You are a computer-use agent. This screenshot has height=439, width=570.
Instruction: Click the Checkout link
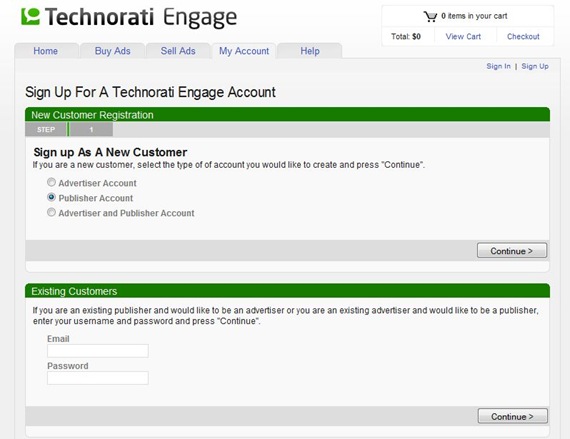tap(523, 36)
